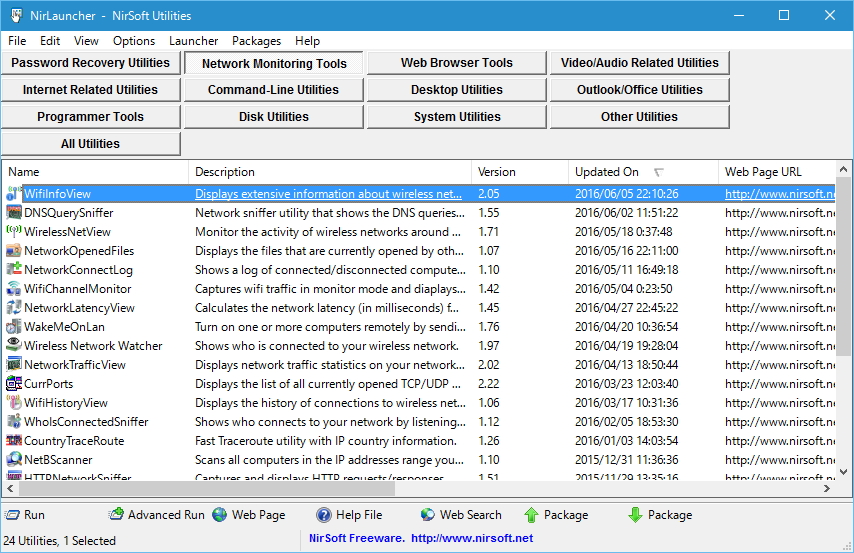854x553 pixels.
Task: Click the WifiInfoView web page URL link
Action: 780,194
